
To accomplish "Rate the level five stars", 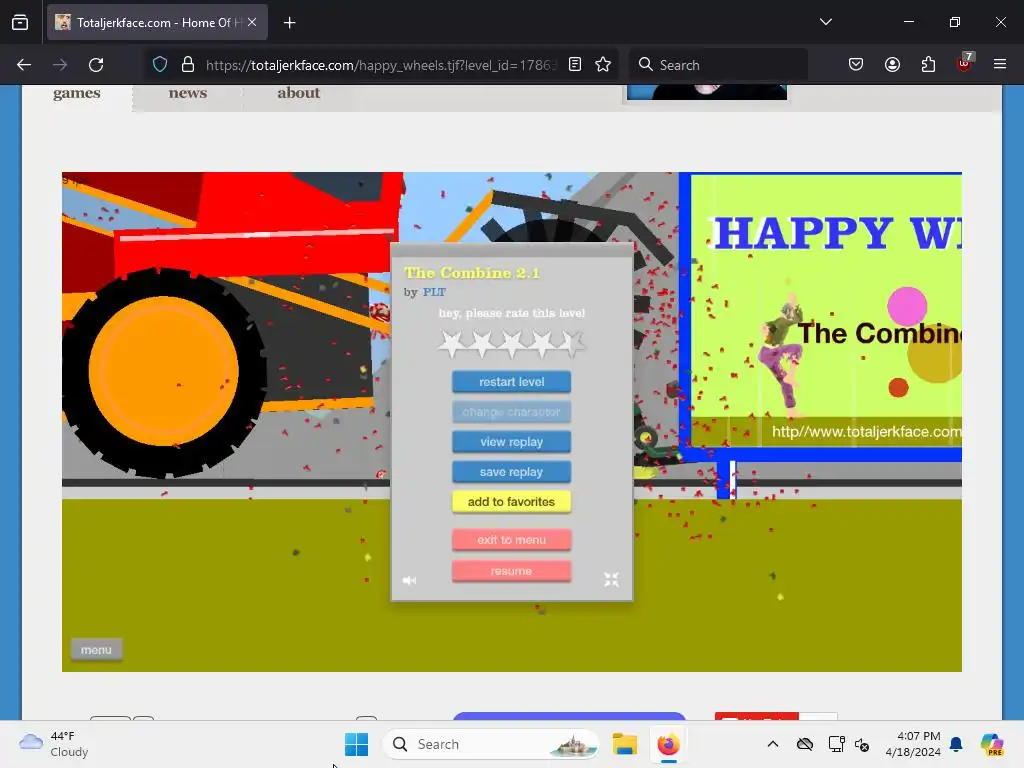I will coord(572,343).
